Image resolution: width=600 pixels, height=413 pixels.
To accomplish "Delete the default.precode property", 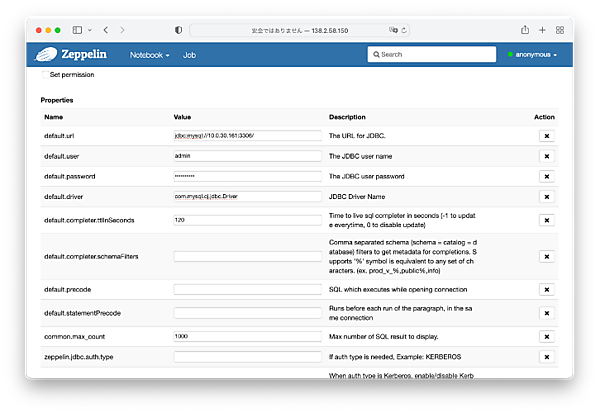I will pos(546,290).
